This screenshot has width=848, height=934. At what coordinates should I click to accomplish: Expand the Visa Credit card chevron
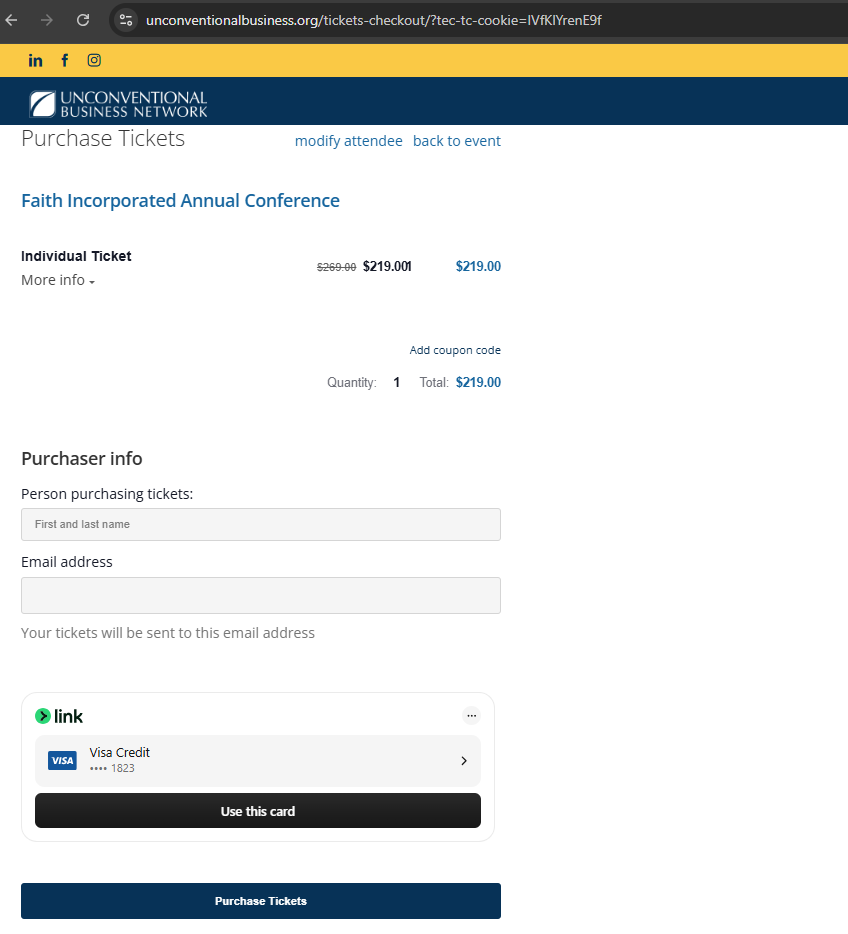click(464, 761)
